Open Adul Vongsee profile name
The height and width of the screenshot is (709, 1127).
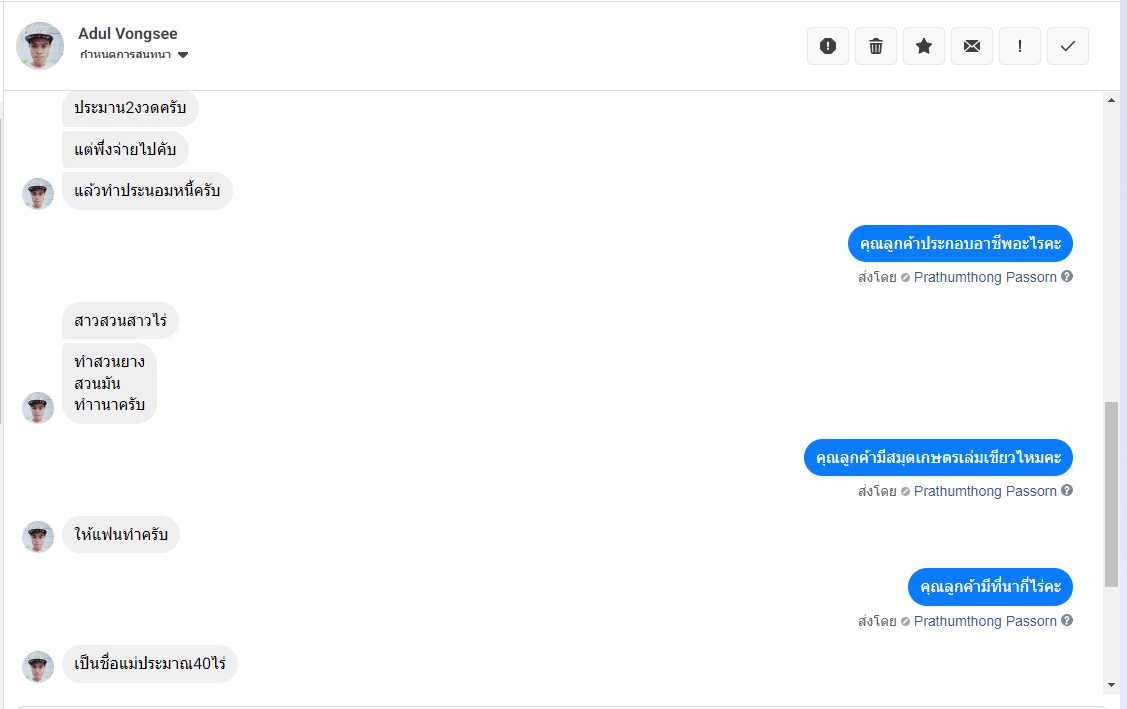128,34
